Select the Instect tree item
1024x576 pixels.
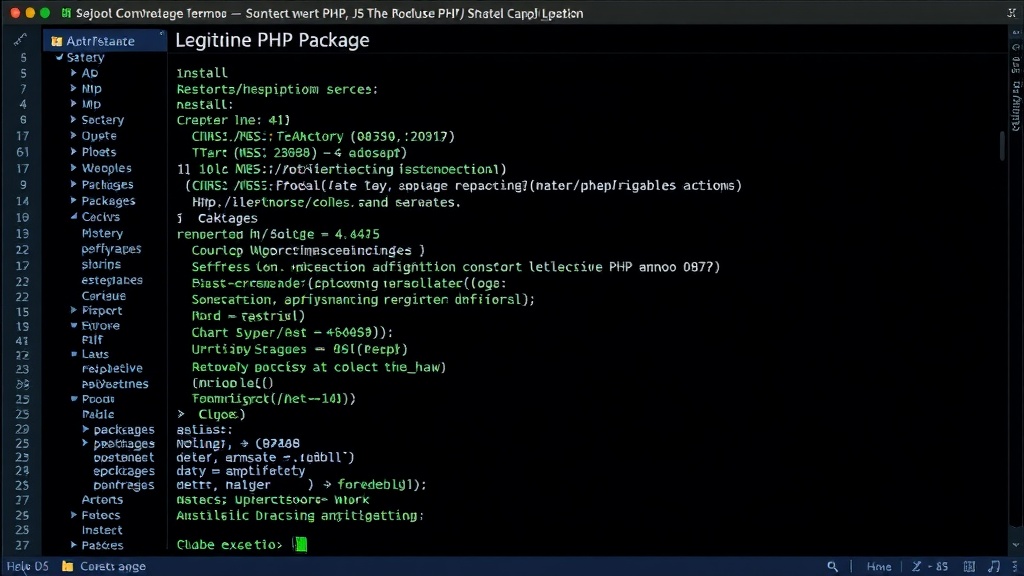coord(101,530)
